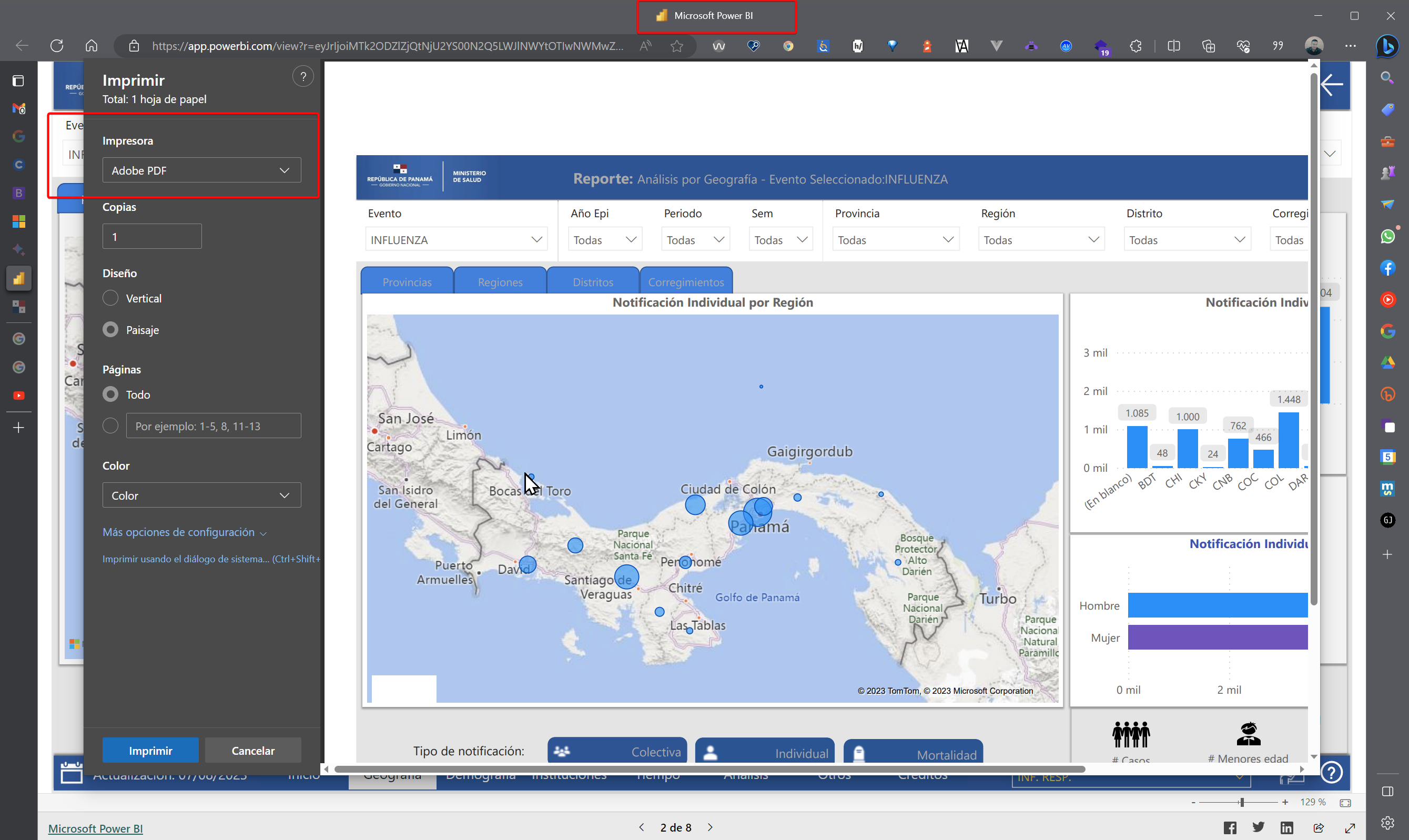This screenshot has height=840, width=1409.
Task: Open WhatsApp in the Edge sidebar
Action: [1387, 236]
